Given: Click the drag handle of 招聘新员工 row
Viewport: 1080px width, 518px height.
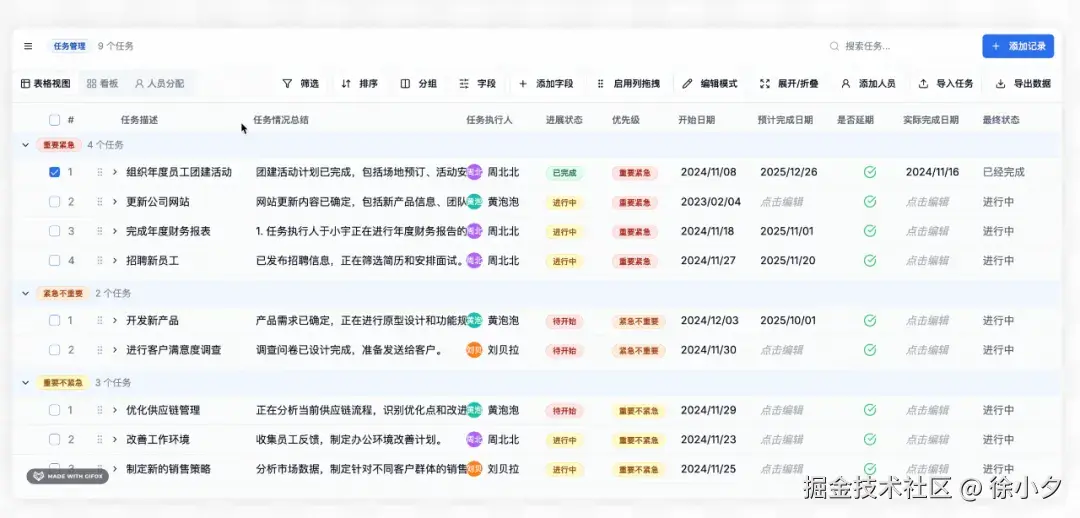Looking at the screenshot, I should (x=100, y=260).
